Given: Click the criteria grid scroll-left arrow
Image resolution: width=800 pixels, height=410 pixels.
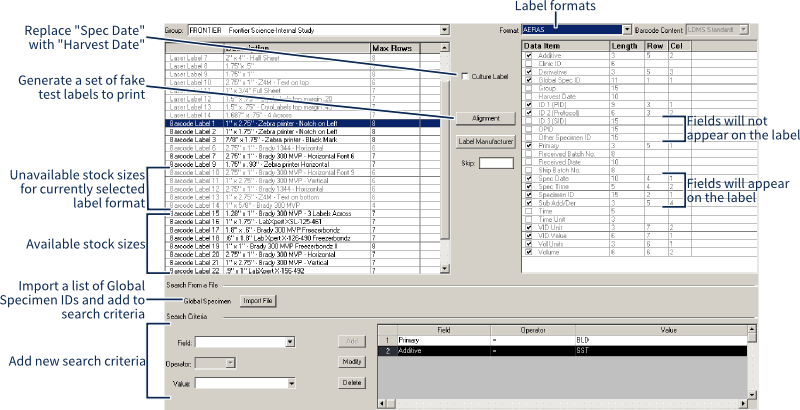Looking at the screenshot, I should click(382, 404).
